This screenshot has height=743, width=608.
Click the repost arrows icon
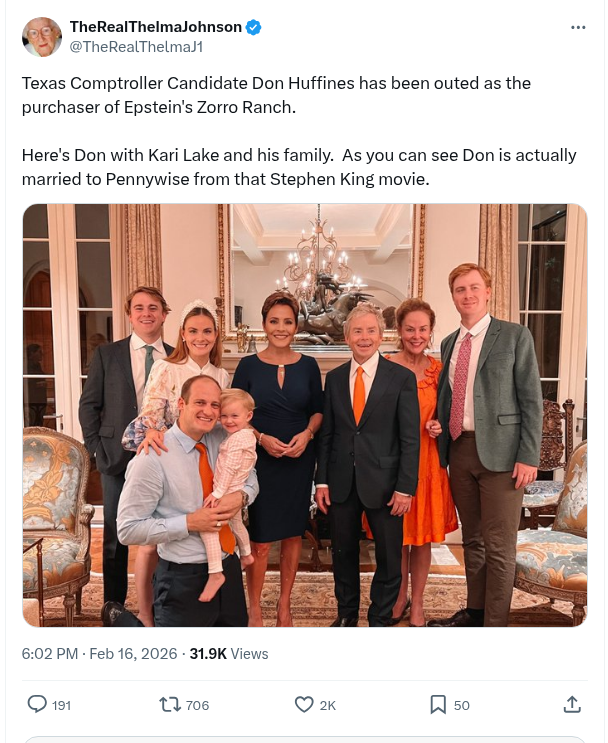point(170,705)
